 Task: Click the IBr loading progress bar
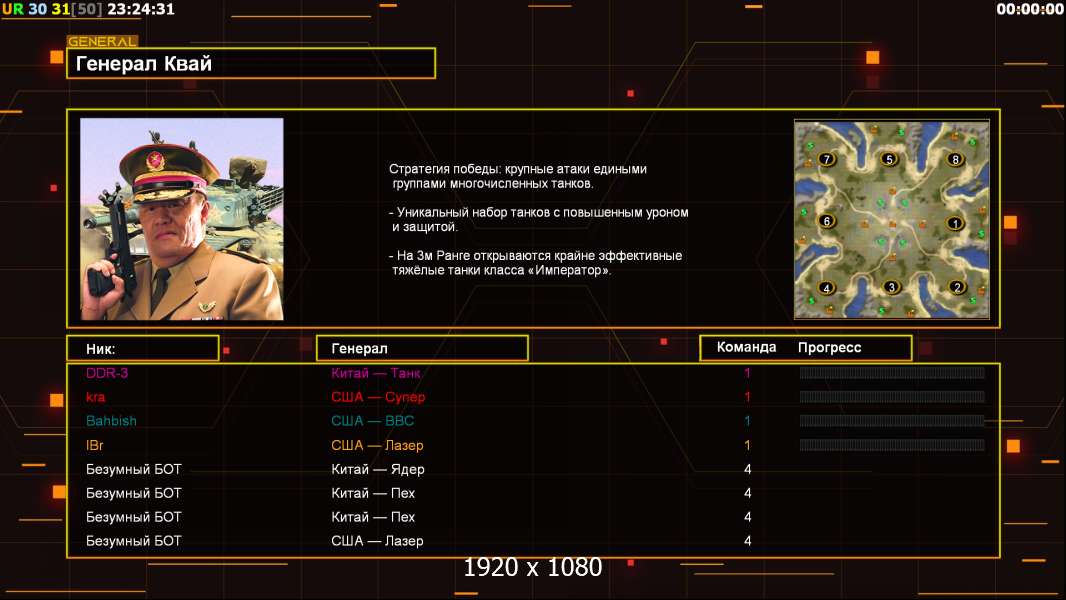click(x=892, y=445)
